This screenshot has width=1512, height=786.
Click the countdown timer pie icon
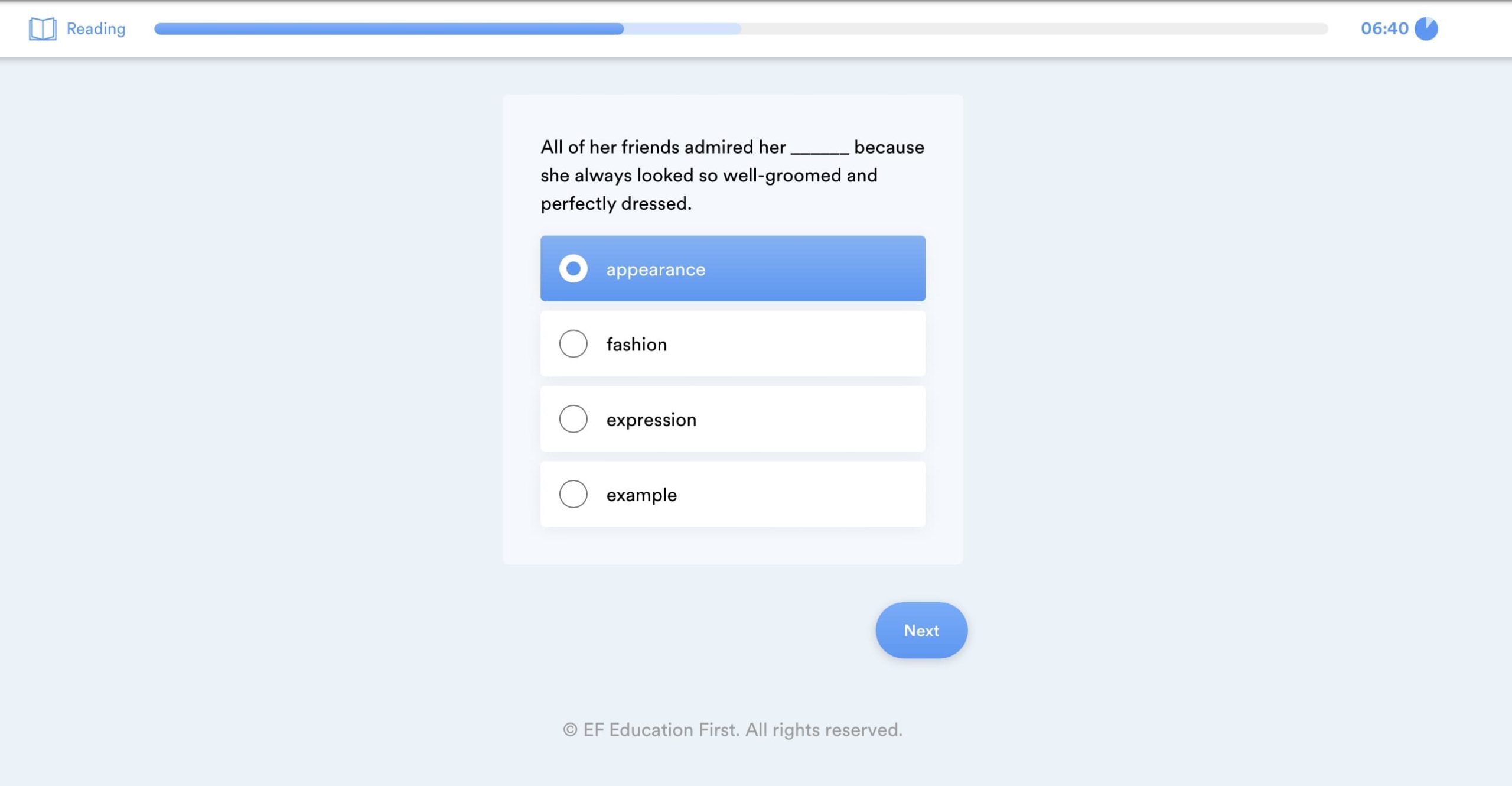(x=1426, y=28)
